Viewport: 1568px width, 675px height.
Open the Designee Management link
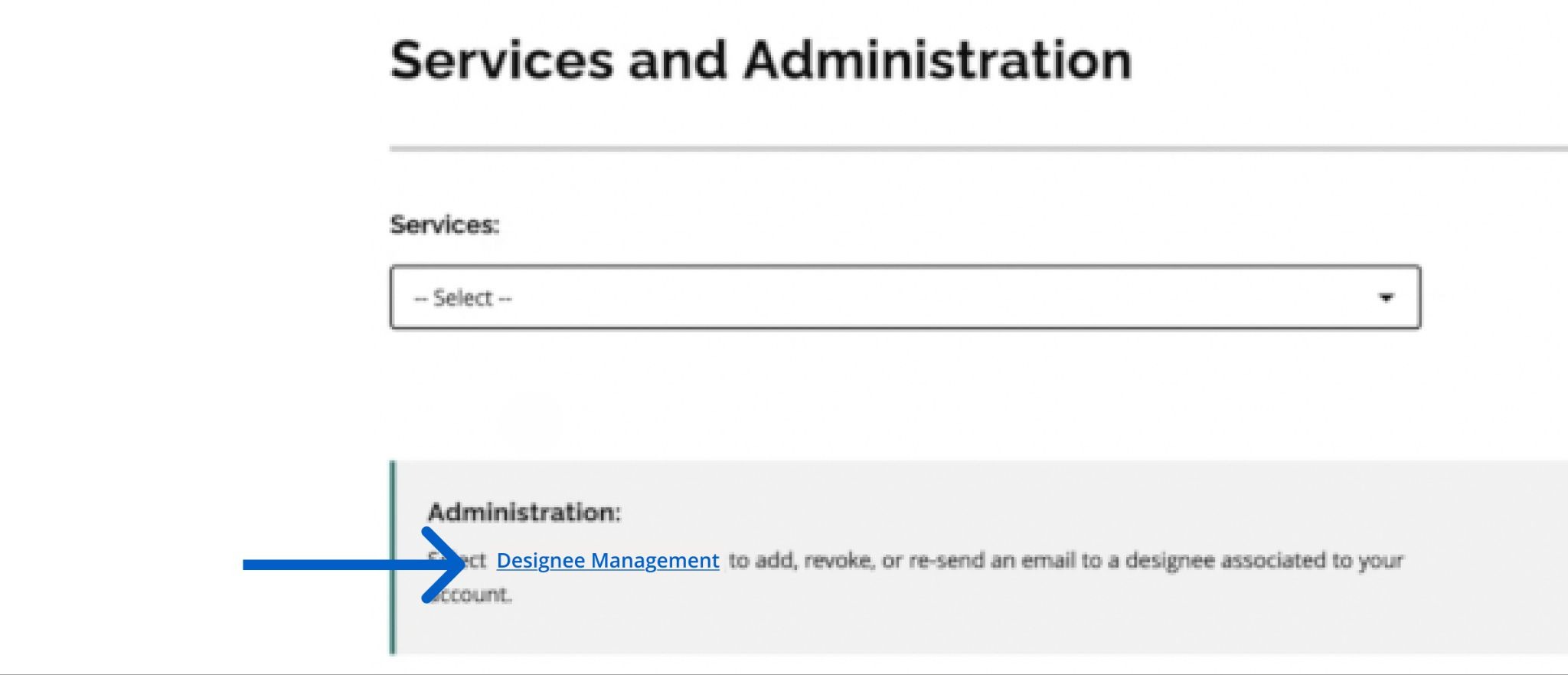point(607,560)
